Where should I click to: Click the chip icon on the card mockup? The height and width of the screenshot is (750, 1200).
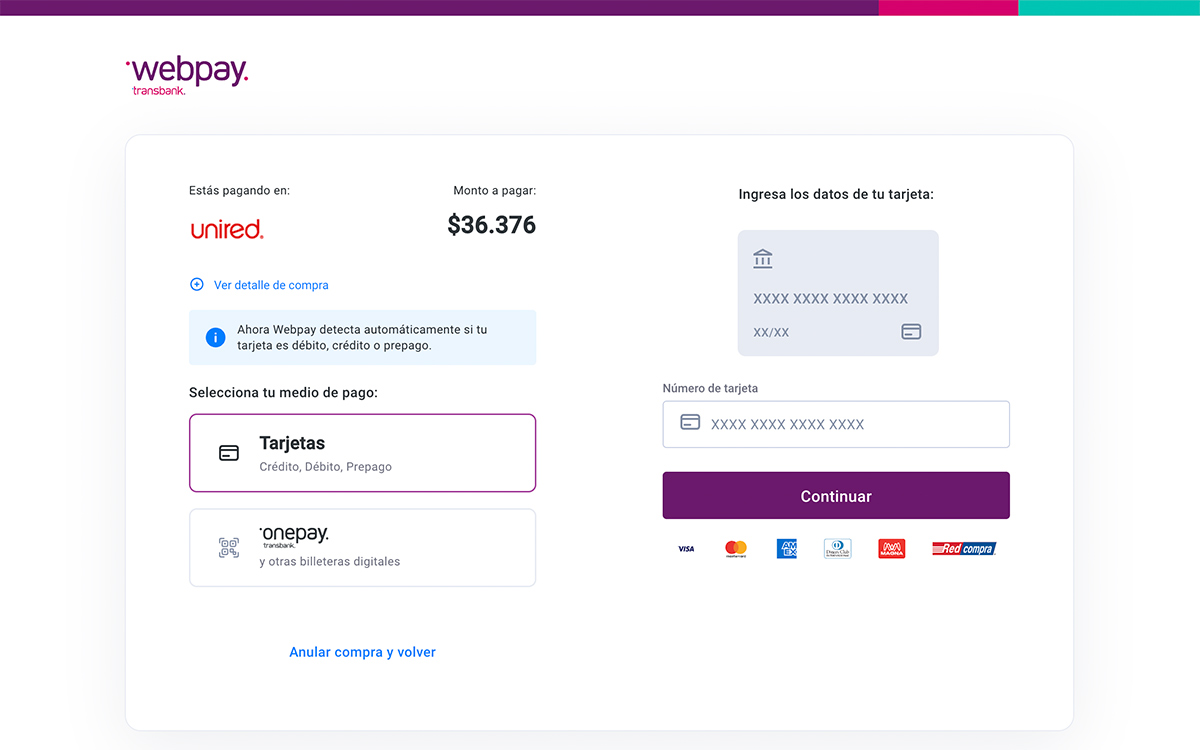911,331
